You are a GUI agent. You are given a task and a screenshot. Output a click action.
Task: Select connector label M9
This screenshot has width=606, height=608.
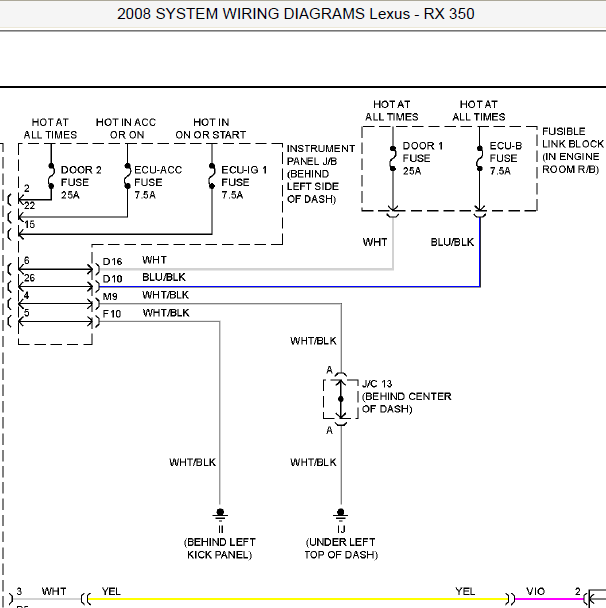110,297
